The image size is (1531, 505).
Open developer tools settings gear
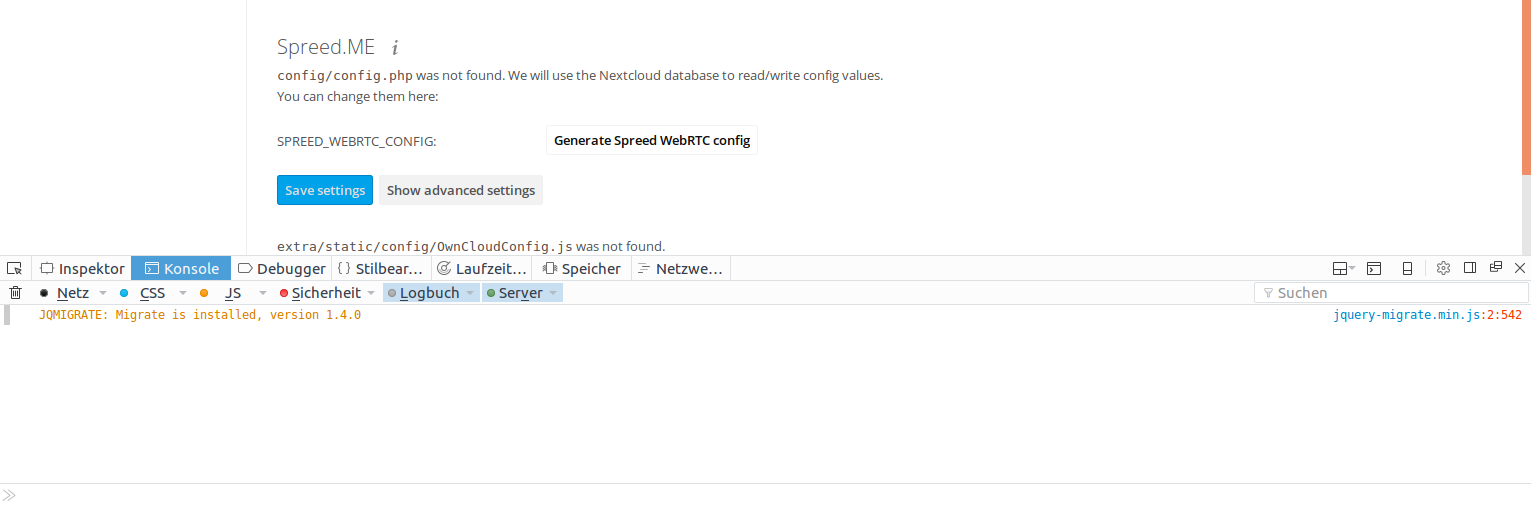1443,268
